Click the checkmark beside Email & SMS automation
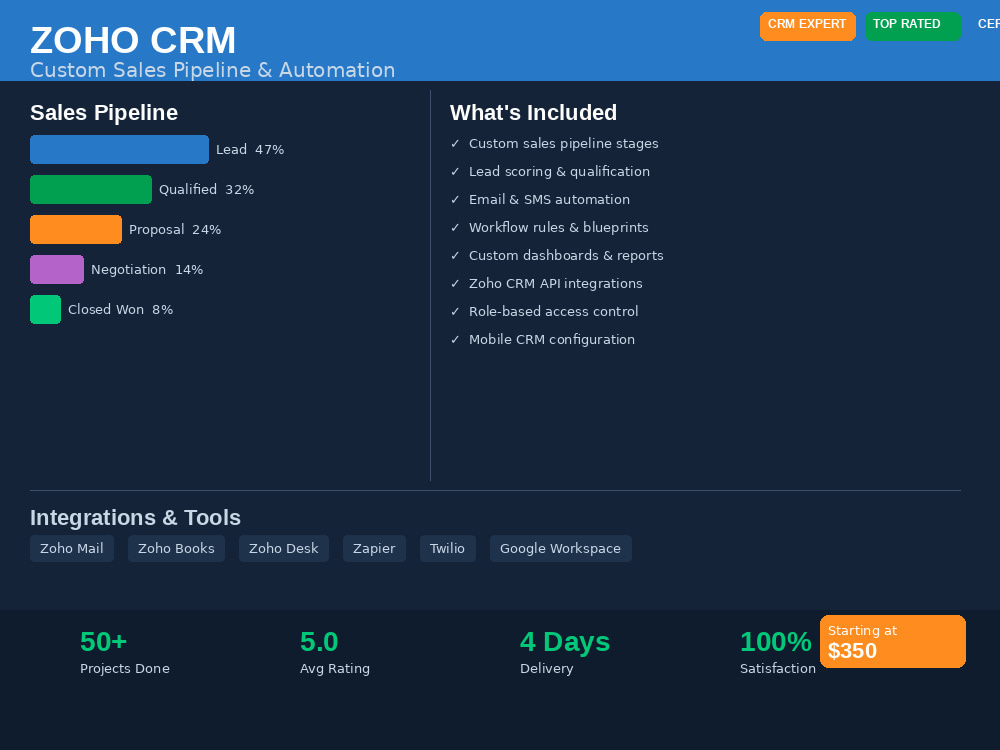Viewport: 1000px width, 750px height. coord(455,200)
